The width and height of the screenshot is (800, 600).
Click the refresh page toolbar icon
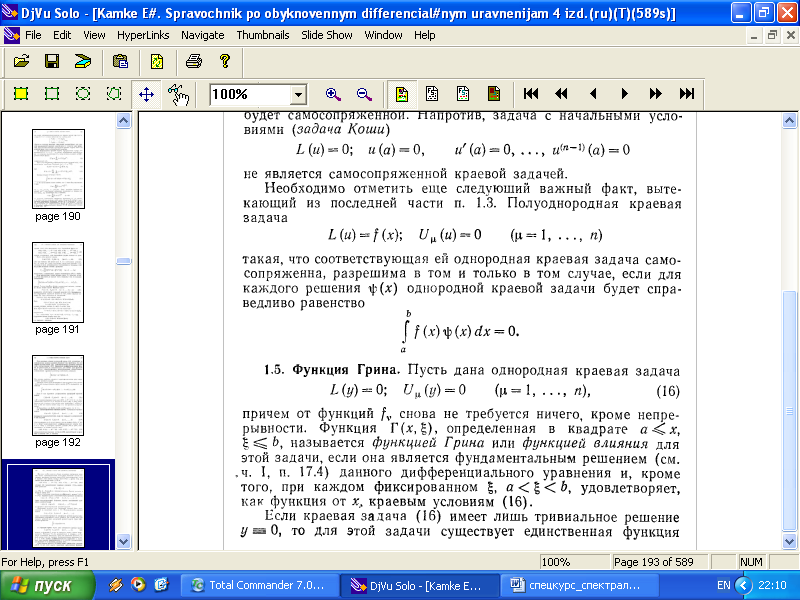pos(157,62)
